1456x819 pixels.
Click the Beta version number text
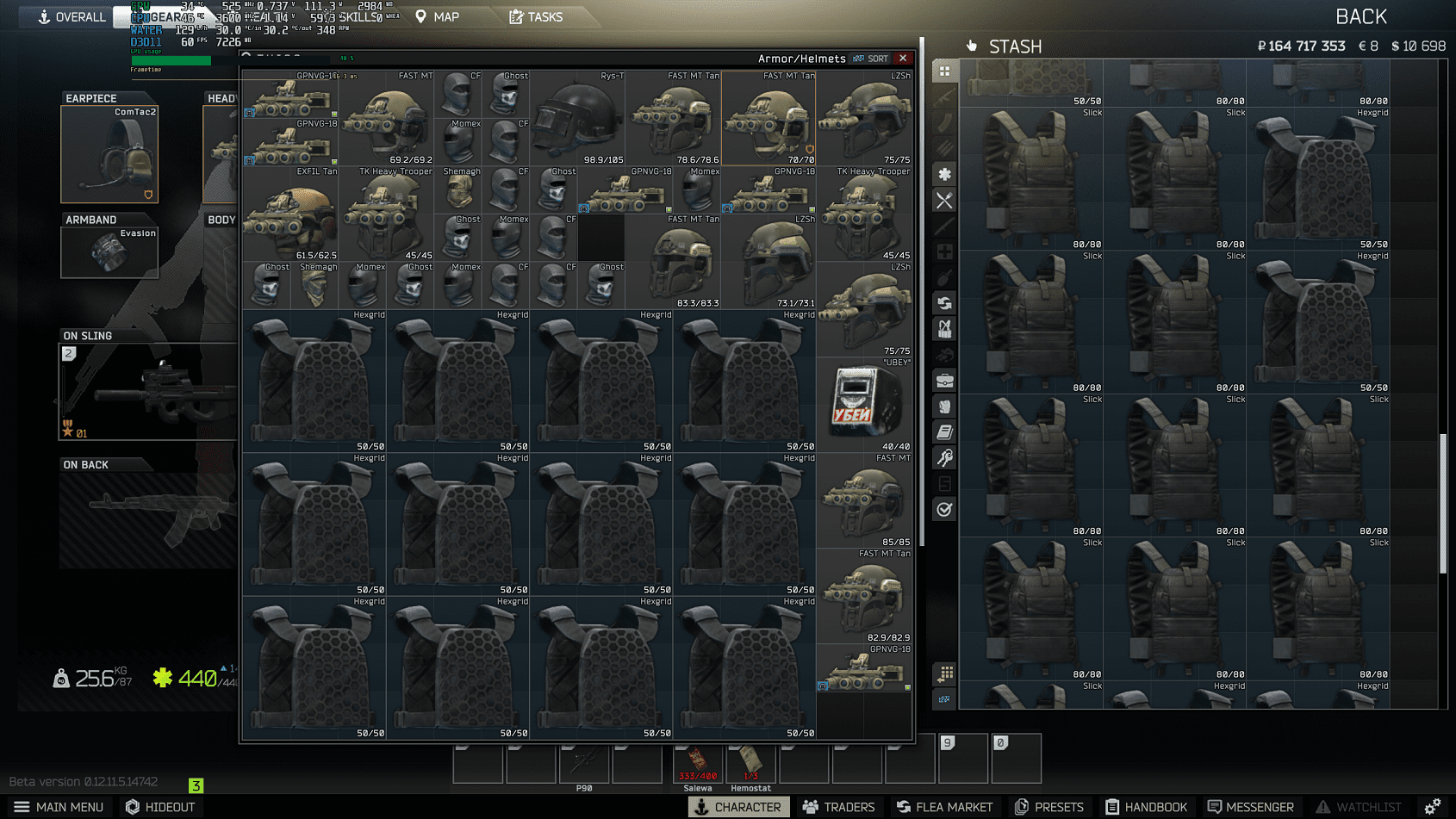click(84, 782)
